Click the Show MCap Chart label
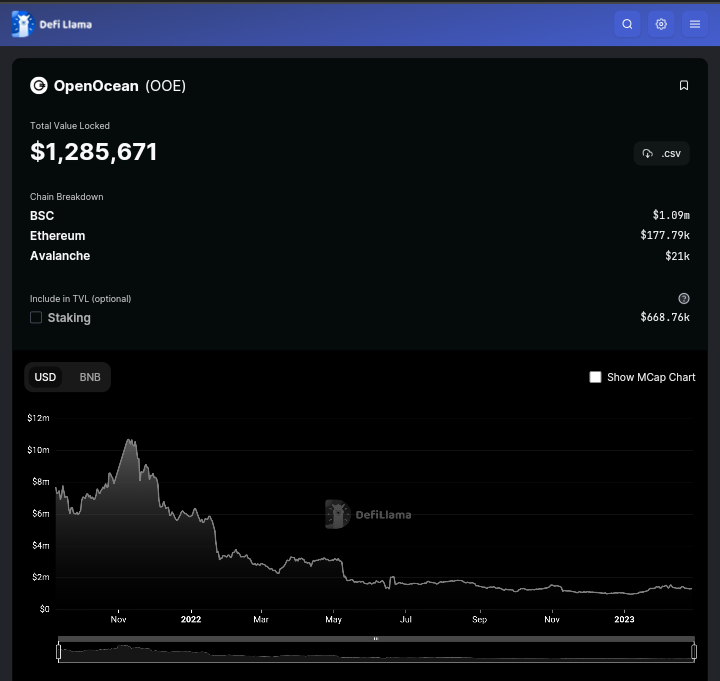Viewport: 720px width, 681px height. tap(651, 377)
